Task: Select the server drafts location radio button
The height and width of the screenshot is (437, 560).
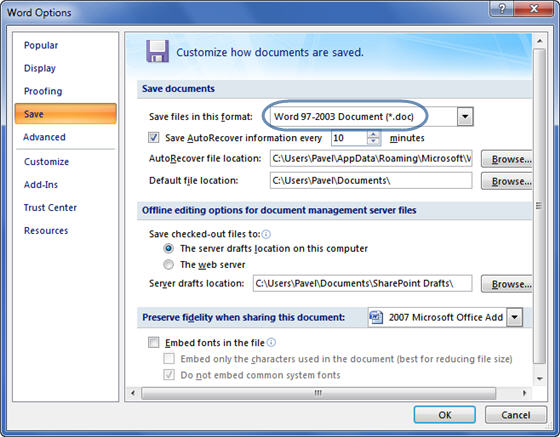Action: [x=169, y=248]
